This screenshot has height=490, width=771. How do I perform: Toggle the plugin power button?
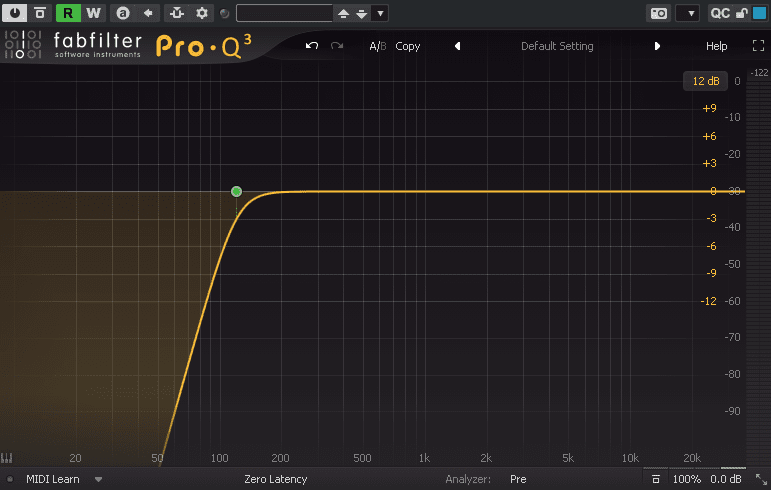15,13
